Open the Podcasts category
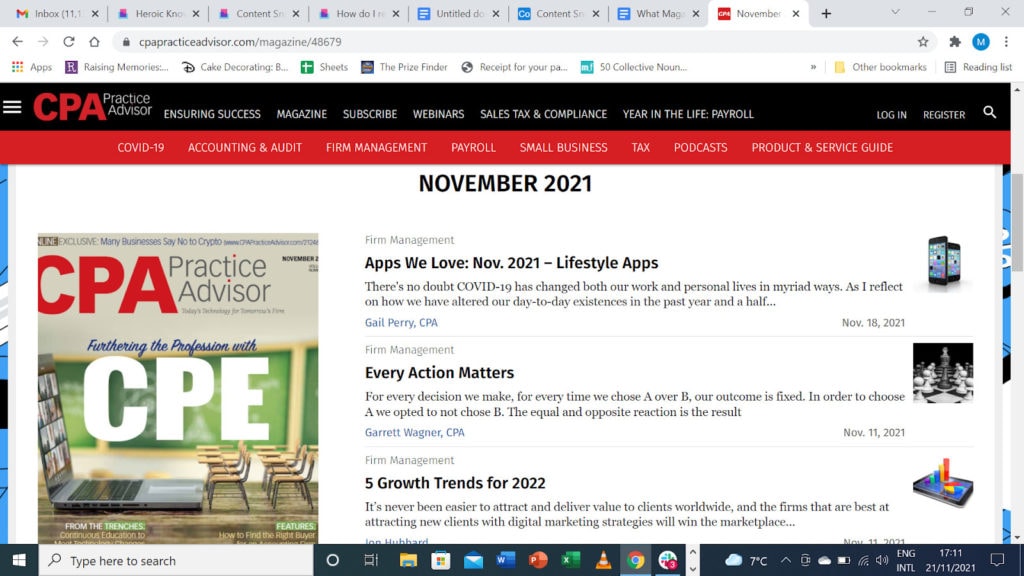The image size is (1024, 576). [700, 148]
